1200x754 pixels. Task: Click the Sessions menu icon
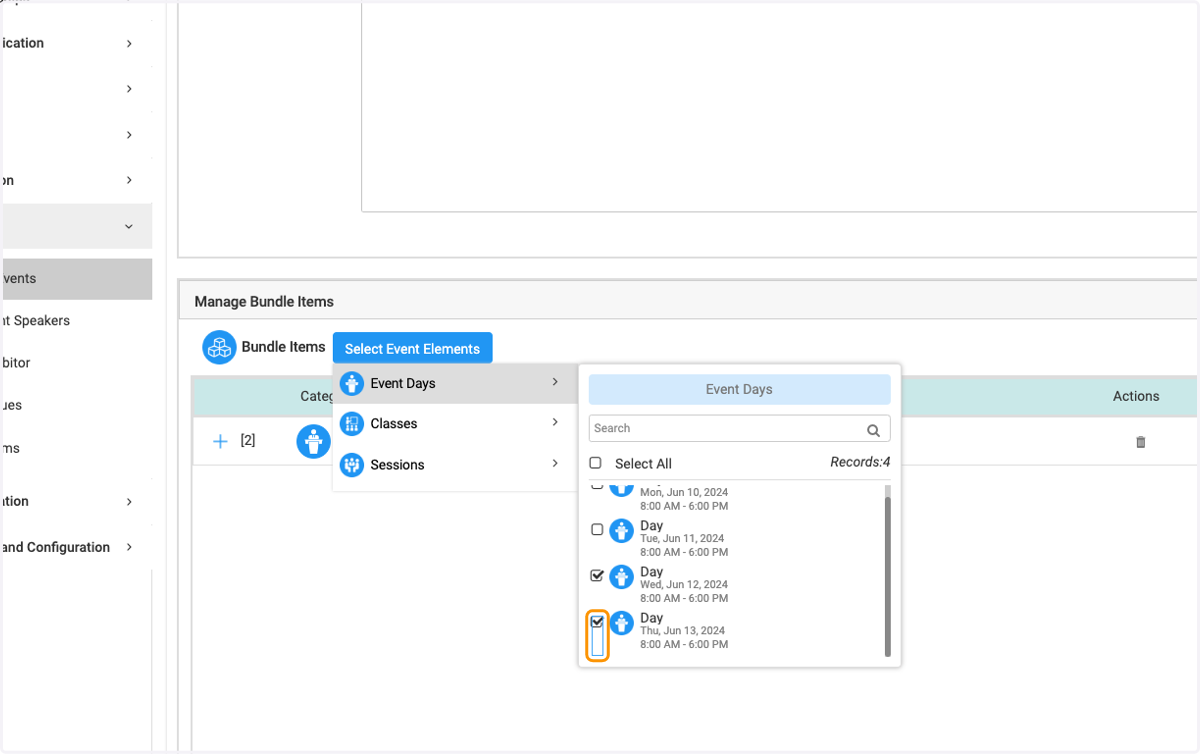tap(351, 465)
